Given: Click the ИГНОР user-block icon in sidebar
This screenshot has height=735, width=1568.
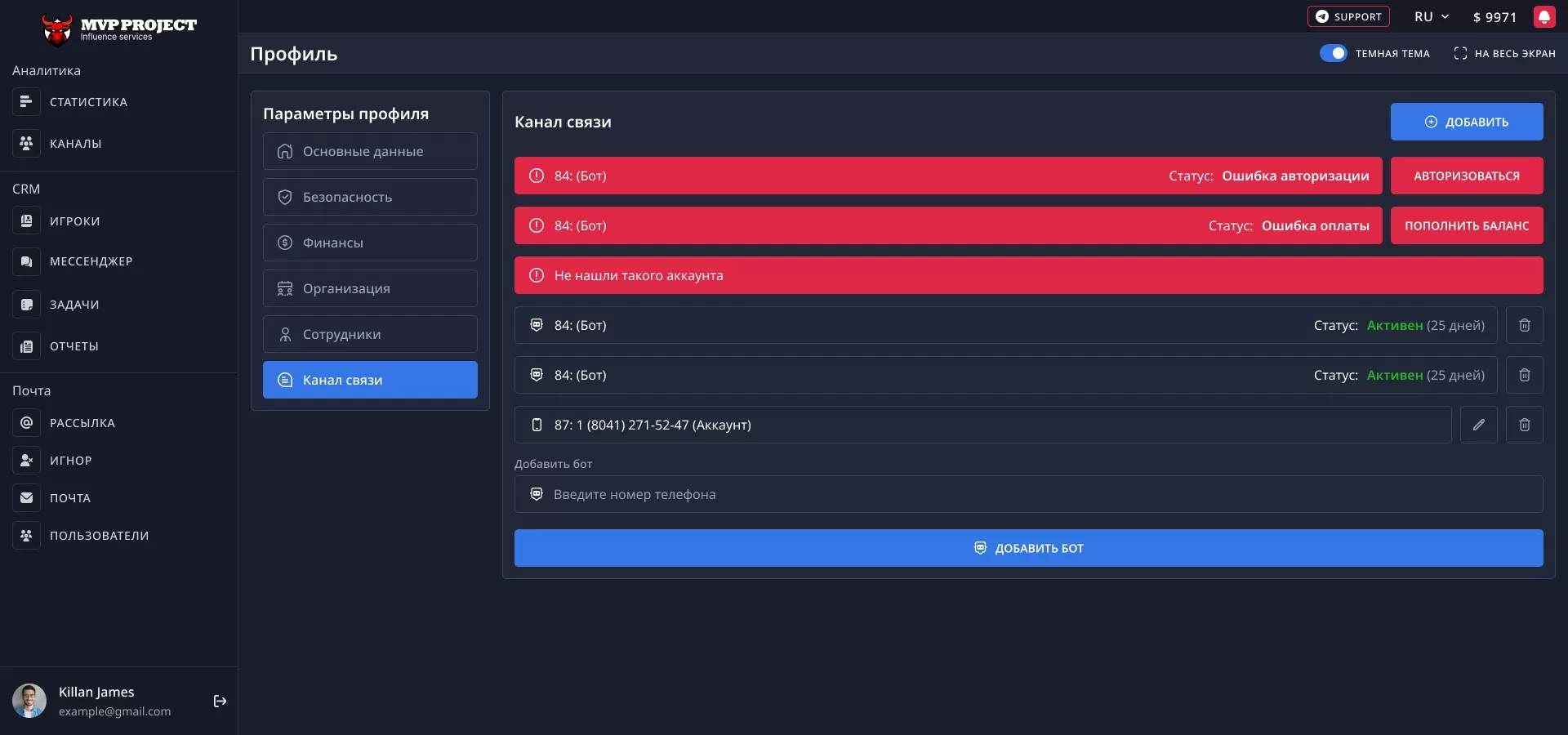Looking at the screenshot, I should pyautogui.click(x=26, y=461).
